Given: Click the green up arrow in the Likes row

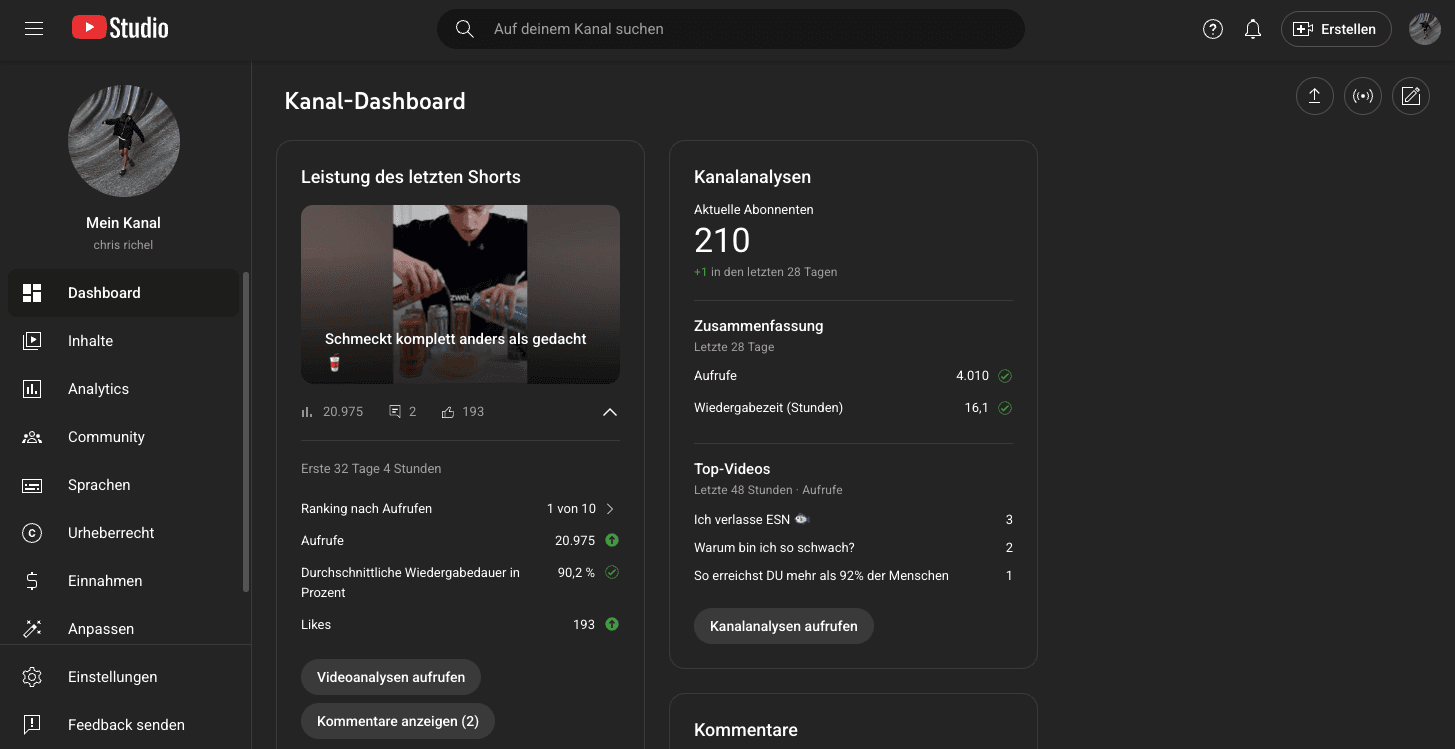Looking at the screenshot, I should tap(612, 624).
